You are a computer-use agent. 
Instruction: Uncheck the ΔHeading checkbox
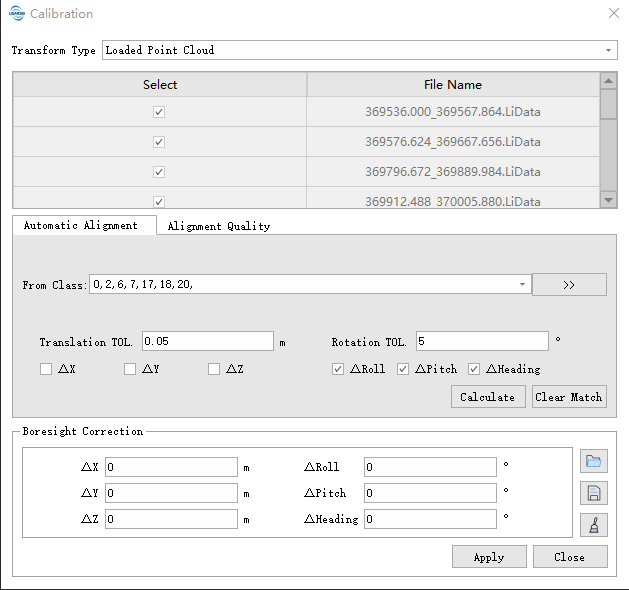pos(474,369)
